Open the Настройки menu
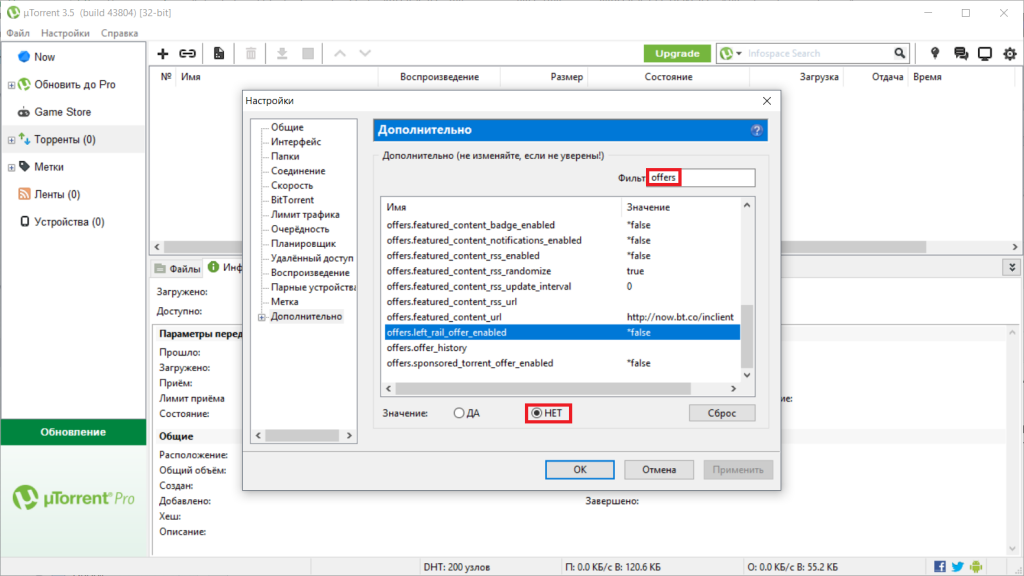The image size is (1024, 576). pos(65,33)
